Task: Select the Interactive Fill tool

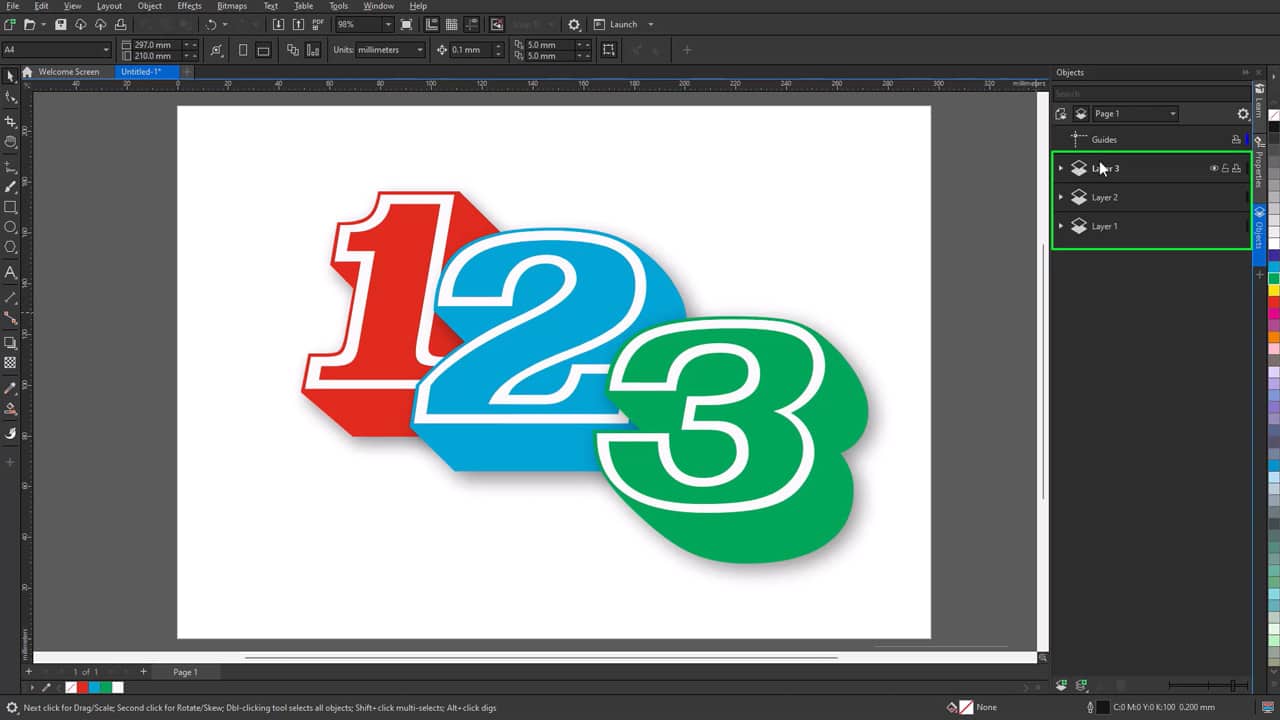Action: [x=11, y=408]
